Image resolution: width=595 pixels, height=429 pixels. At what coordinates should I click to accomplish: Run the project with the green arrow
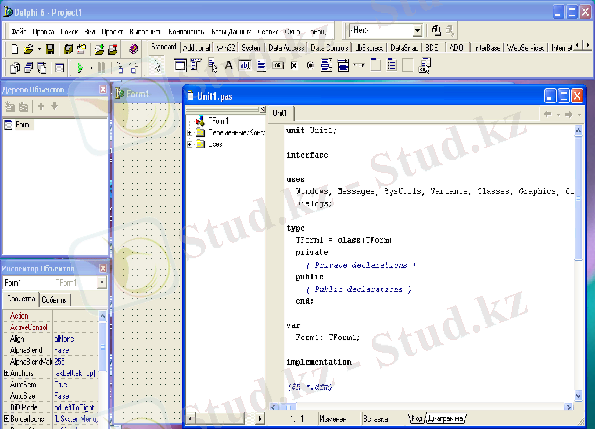click(x=80, y=68)
